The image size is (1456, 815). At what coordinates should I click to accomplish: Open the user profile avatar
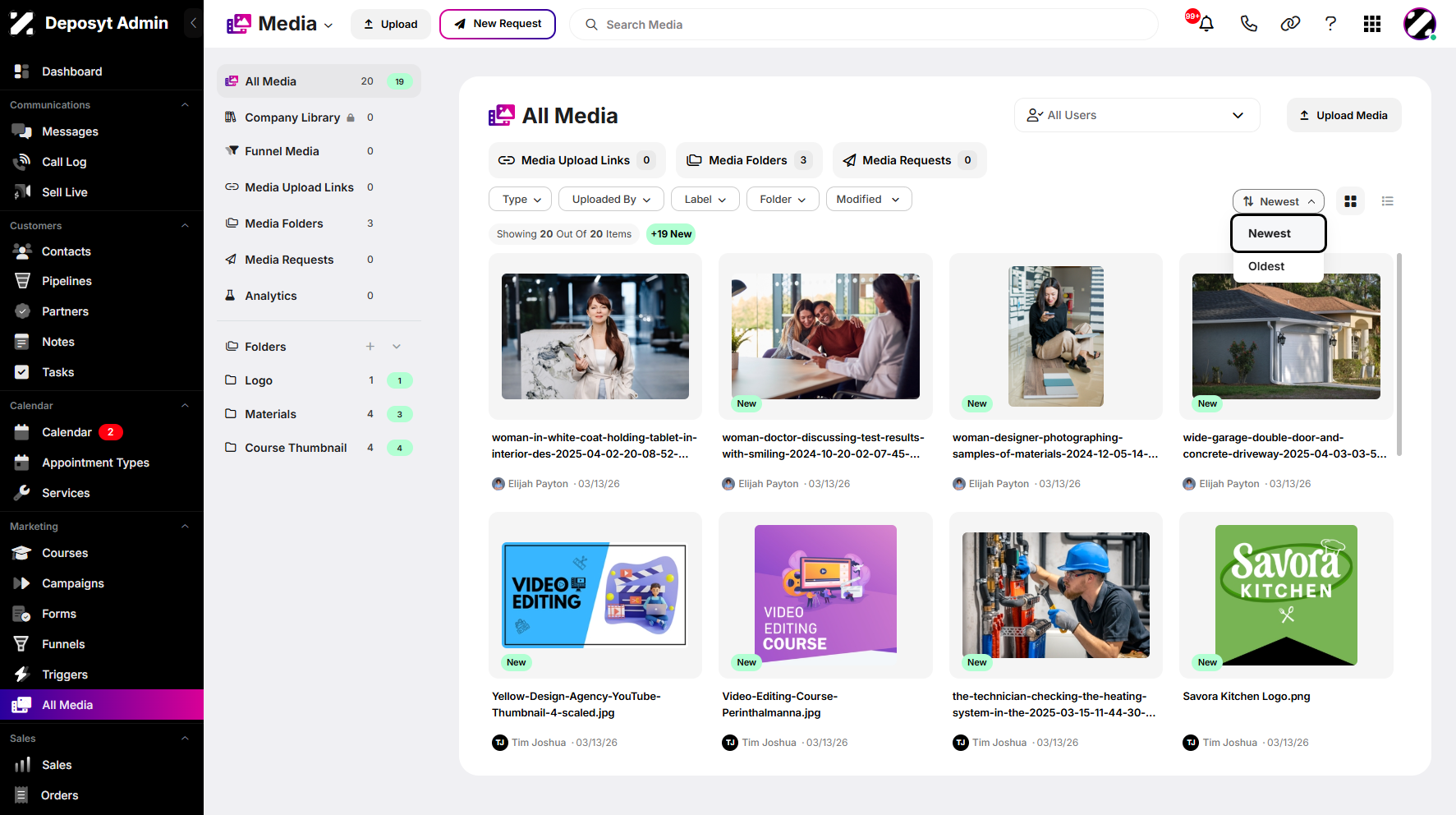(x=1420, y=24)
